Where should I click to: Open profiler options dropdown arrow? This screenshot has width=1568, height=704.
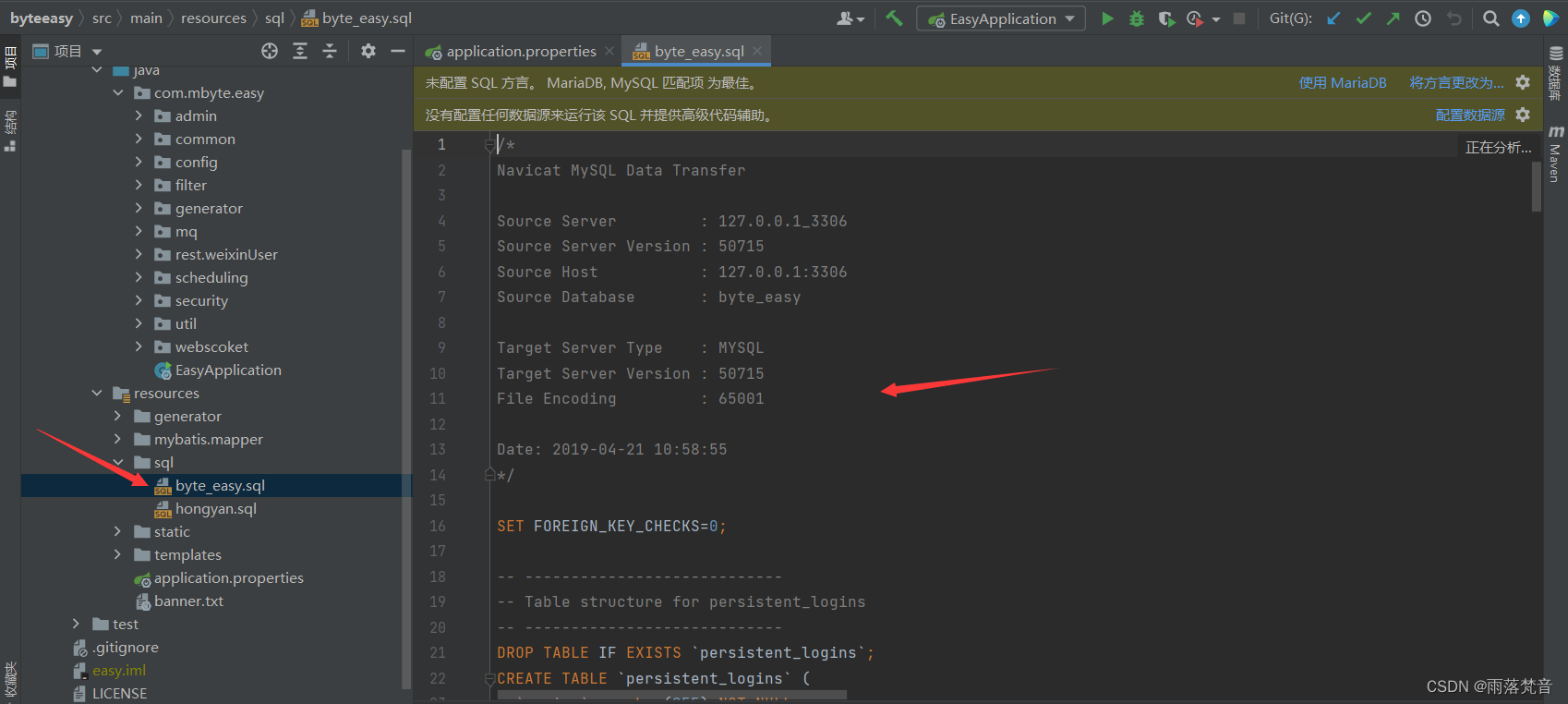click(1216, 19)
